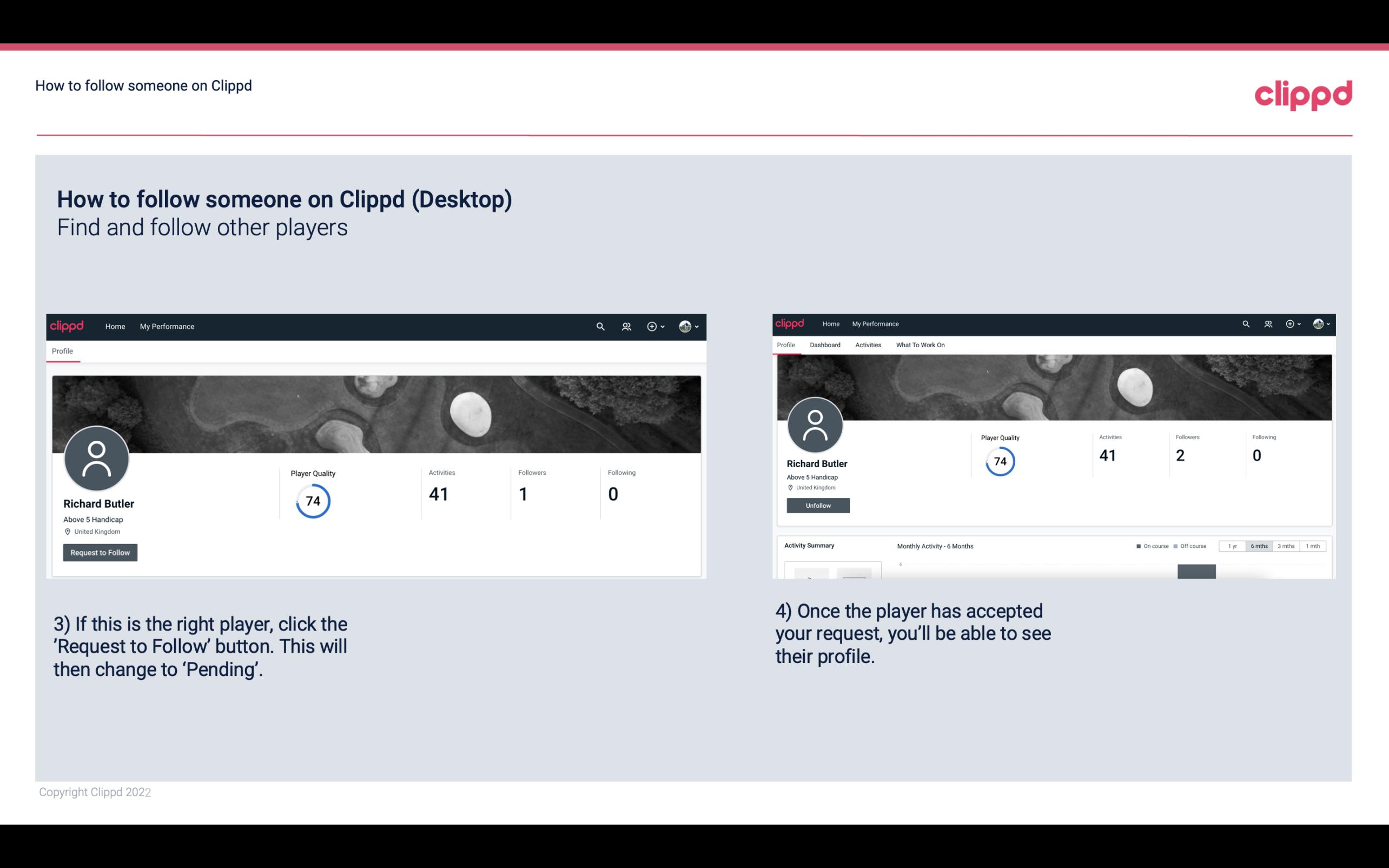This screenshot has height=868, width=1389.
Task: Click the settings gear icon in navbar
Action: tap(651, 326)
